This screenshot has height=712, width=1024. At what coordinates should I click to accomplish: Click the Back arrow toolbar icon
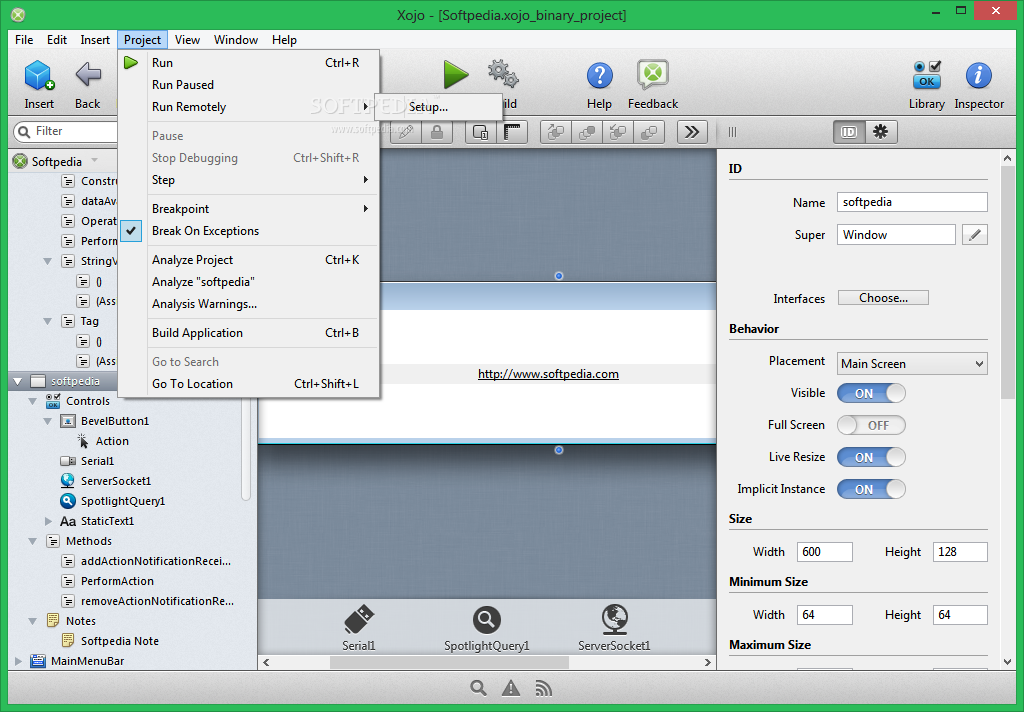(x=88, y=75)
